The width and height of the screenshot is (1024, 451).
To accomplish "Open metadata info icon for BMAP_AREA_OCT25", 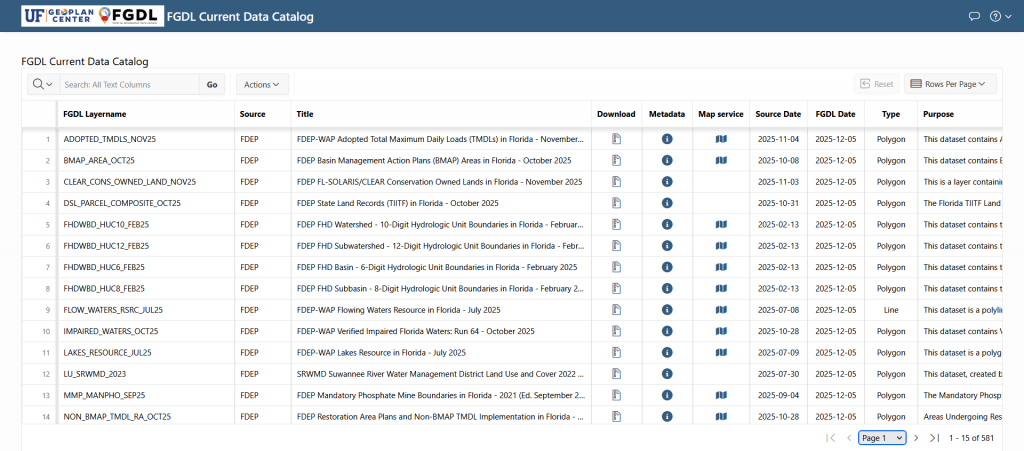I will (666, 160).
